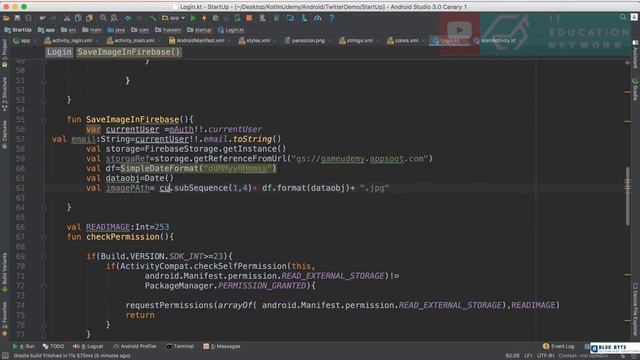
Task: Toggle the Project tool window
Action: coord(4,52)
